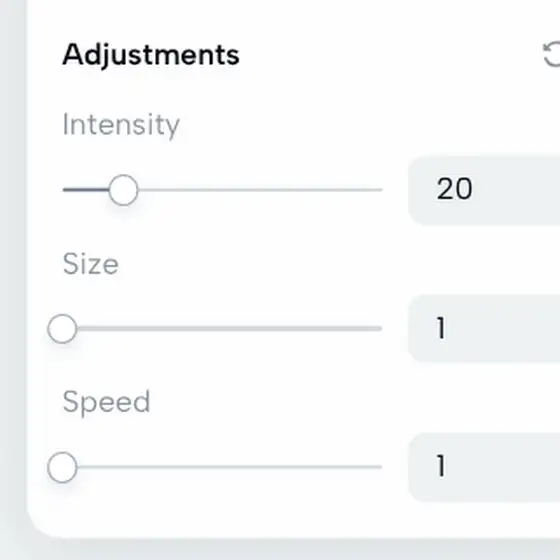Image resolution: width=560 pixels, height=560 pixels.
Task: Click the Speed label text
Action: pyautogui.click(x=106, y=403)
